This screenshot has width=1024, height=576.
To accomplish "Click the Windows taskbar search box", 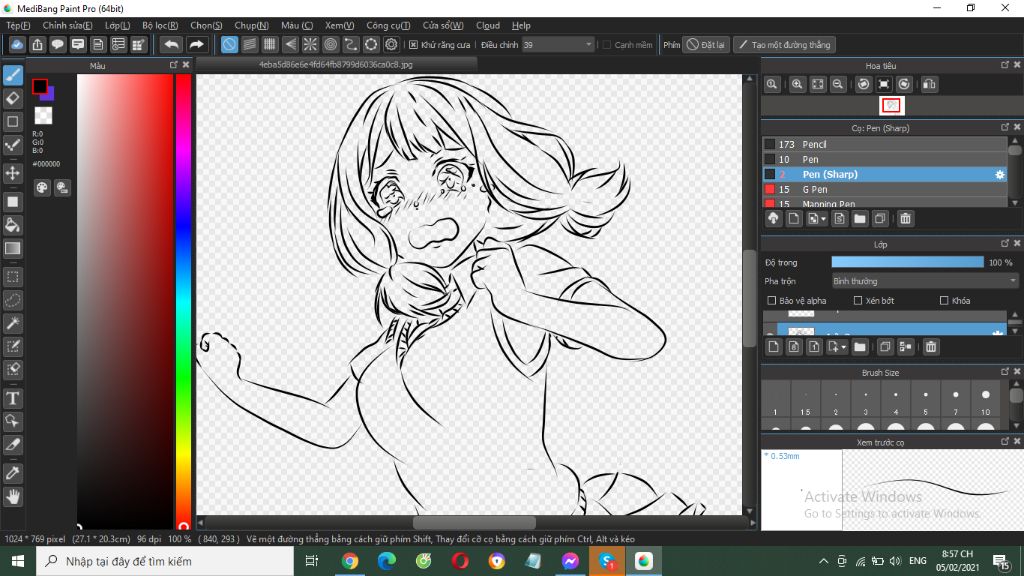I will (165, 561).
